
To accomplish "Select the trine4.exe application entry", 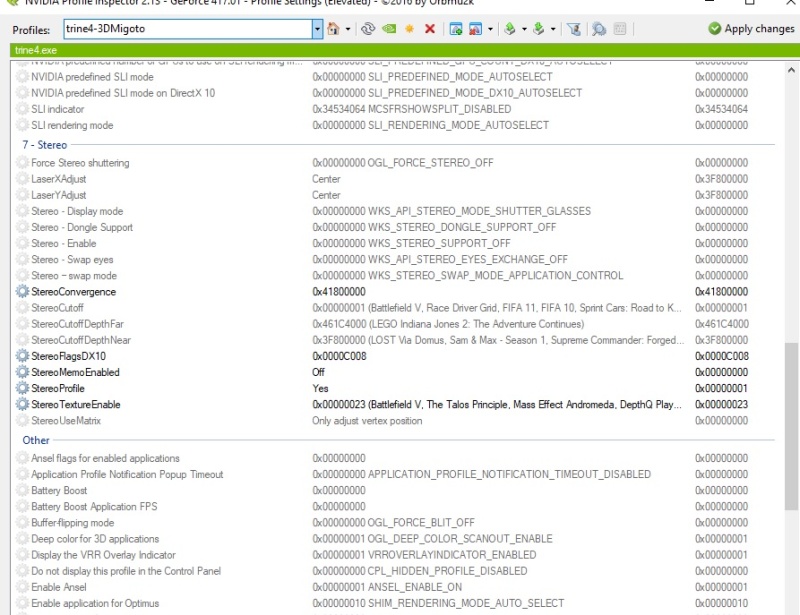I will (x=36, y=50).
